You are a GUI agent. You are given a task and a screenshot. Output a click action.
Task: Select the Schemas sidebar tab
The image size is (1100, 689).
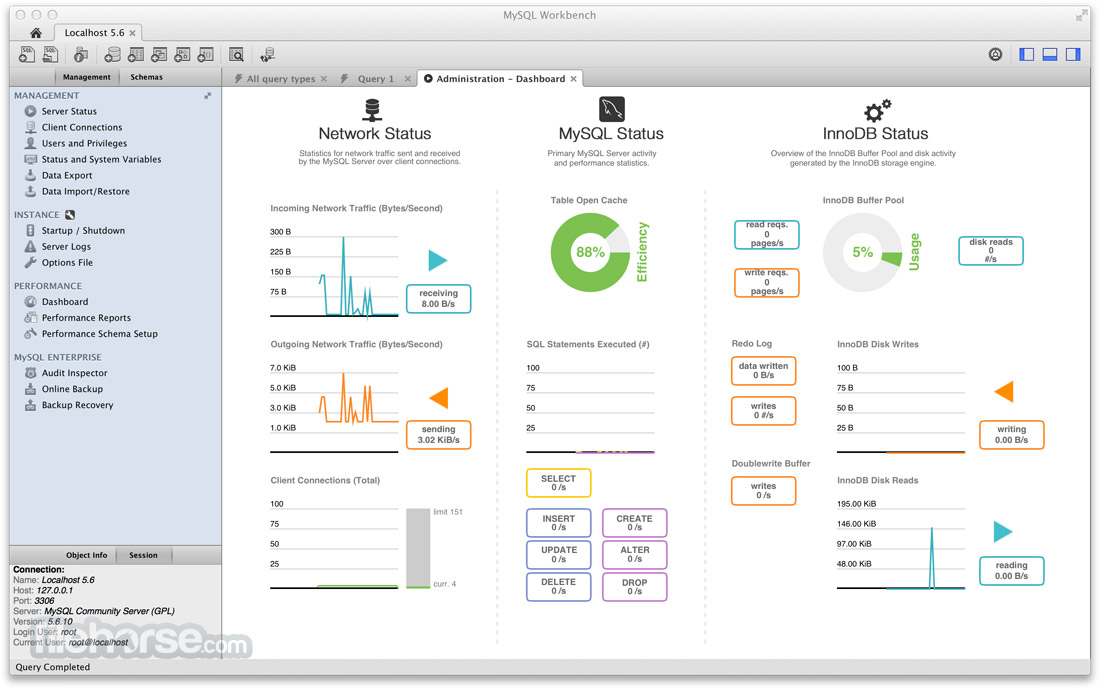[146, 77]
